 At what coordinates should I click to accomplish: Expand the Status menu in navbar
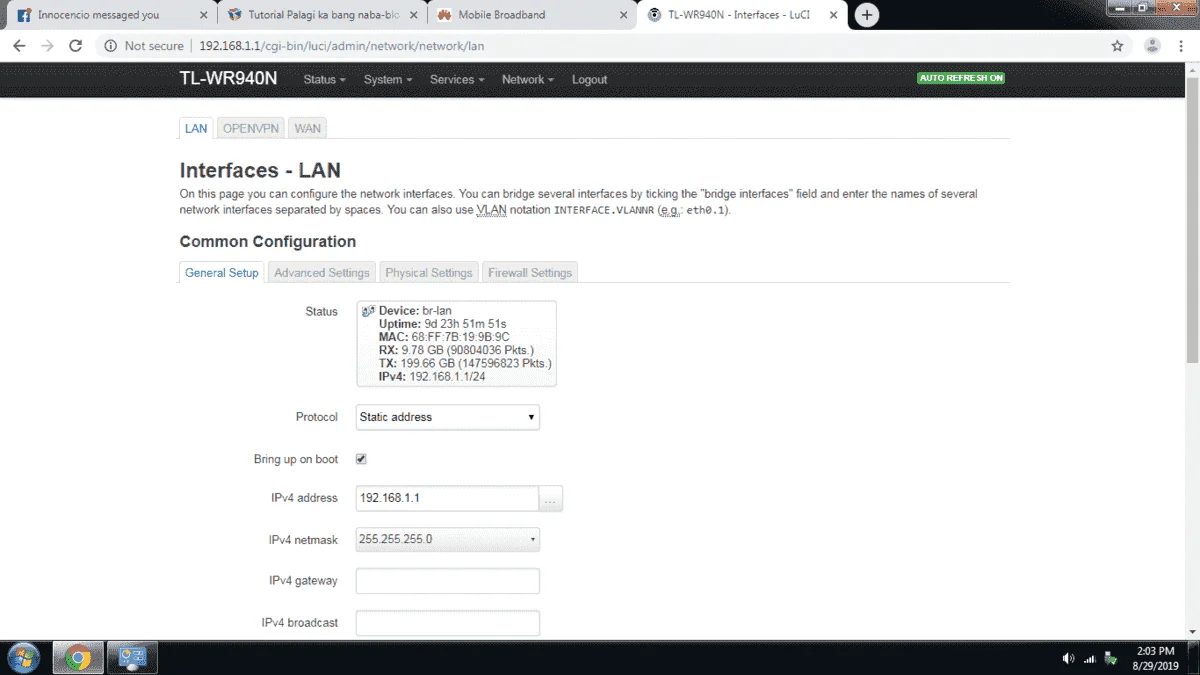pos(324,79)
